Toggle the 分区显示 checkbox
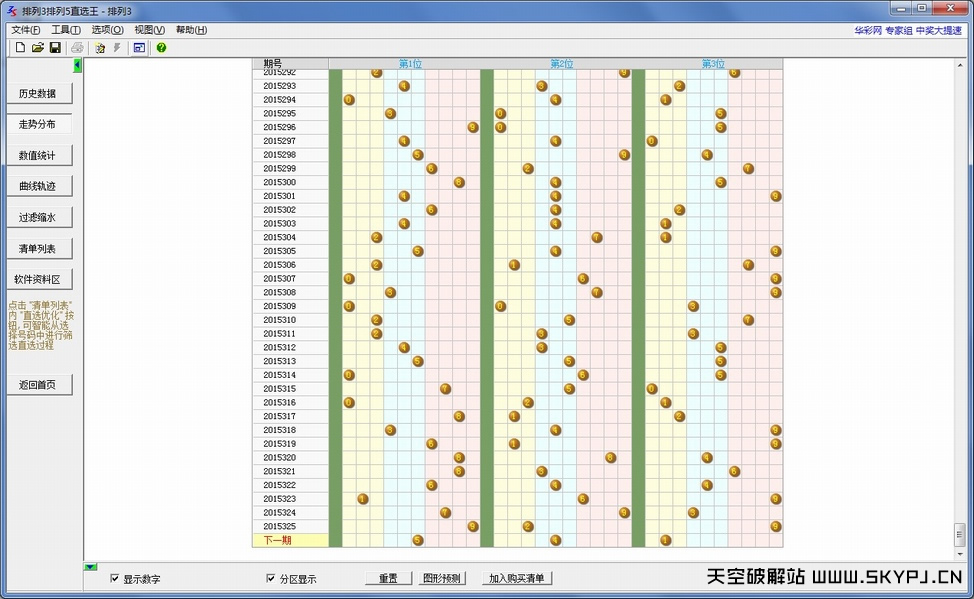This screenshot has height=599, width=974. coord(271,578)
